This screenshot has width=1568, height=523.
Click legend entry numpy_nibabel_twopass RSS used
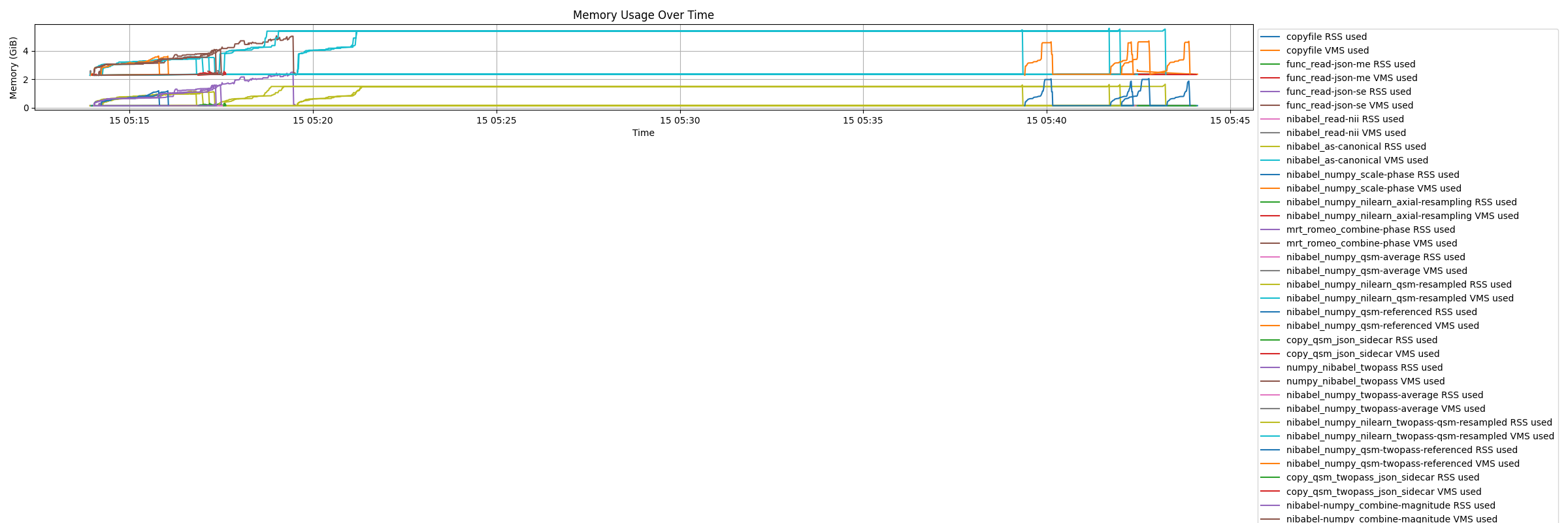pos(1352,368)
